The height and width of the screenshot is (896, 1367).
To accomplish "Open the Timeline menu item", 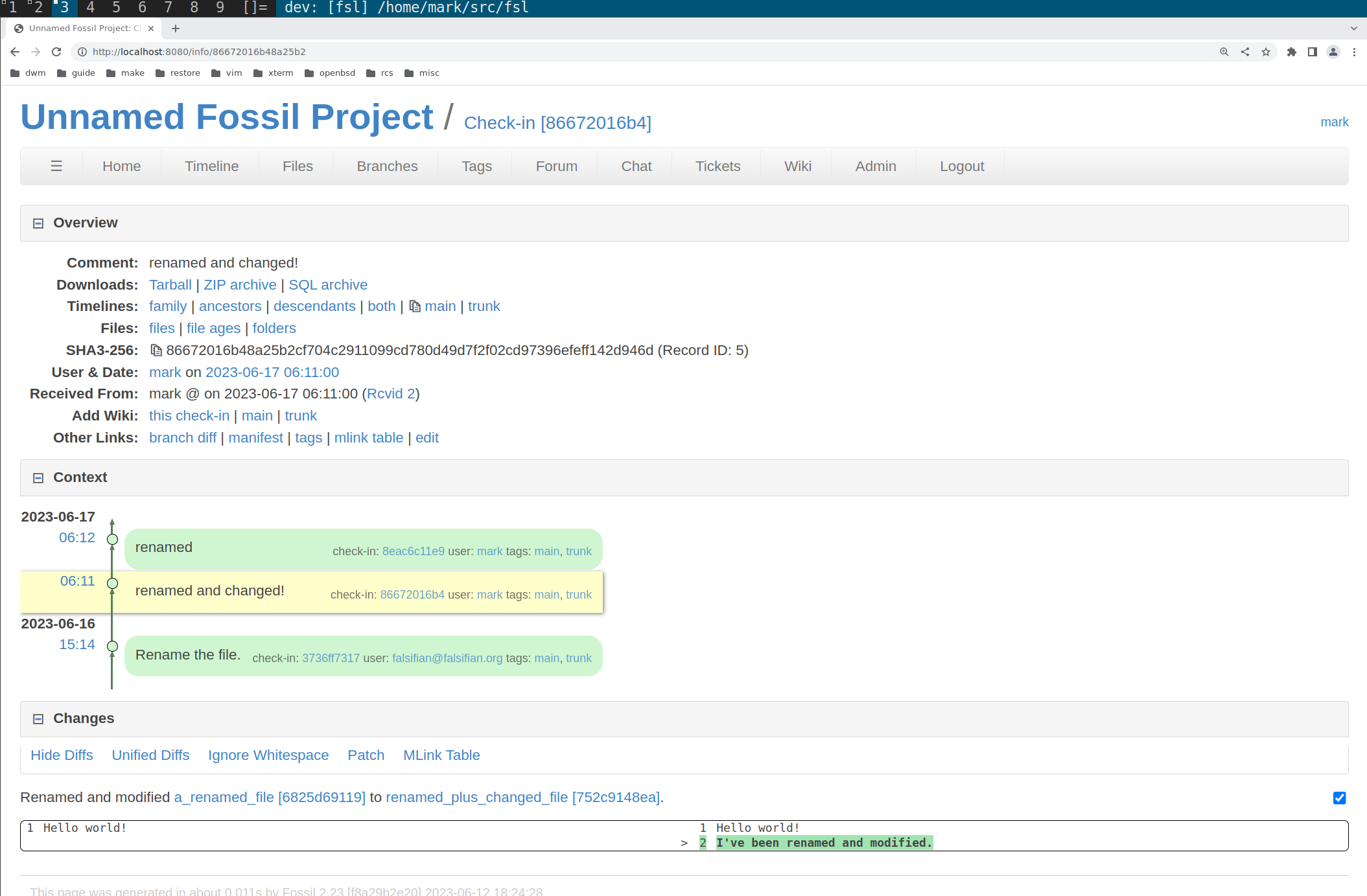I will (x=211, y=167).
